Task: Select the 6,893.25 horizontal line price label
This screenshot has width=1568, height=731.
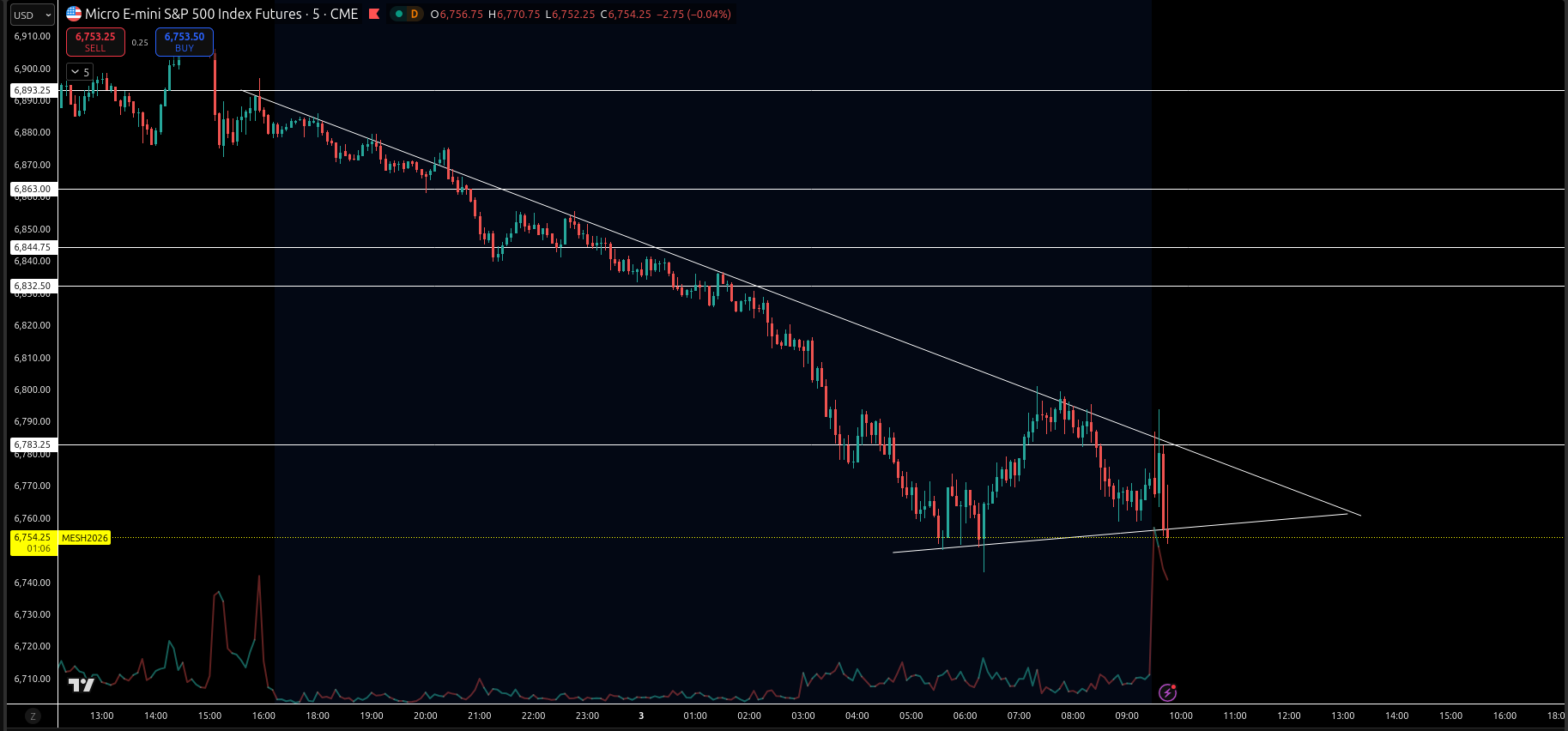Action: 33,90
